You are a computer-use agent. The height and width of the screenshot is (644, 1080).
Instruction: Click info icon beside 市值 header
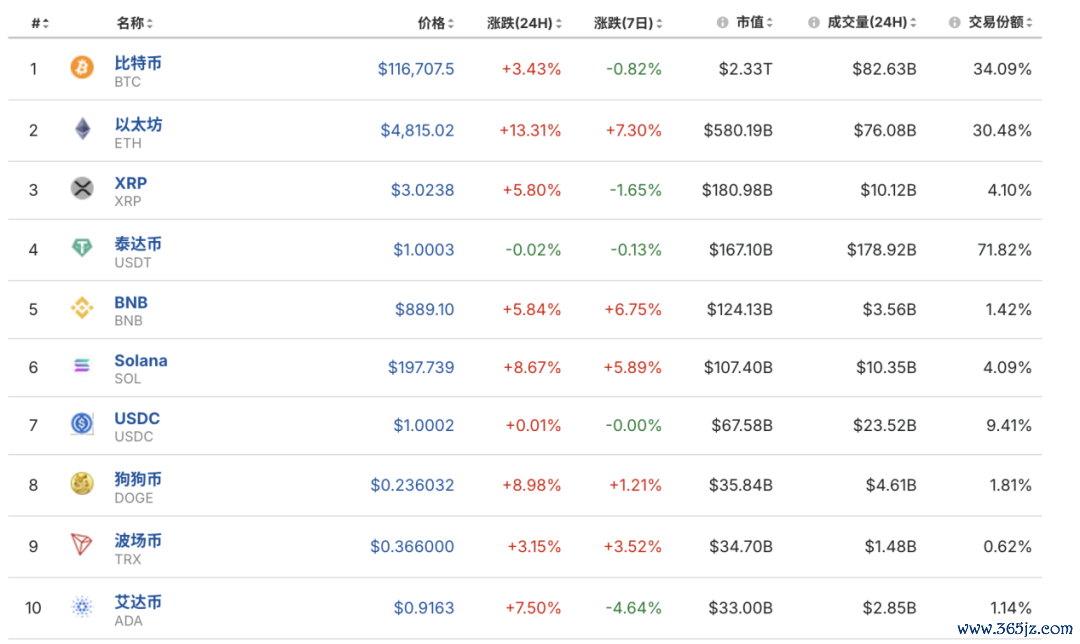pyautogui.click(x=722, y=23)
